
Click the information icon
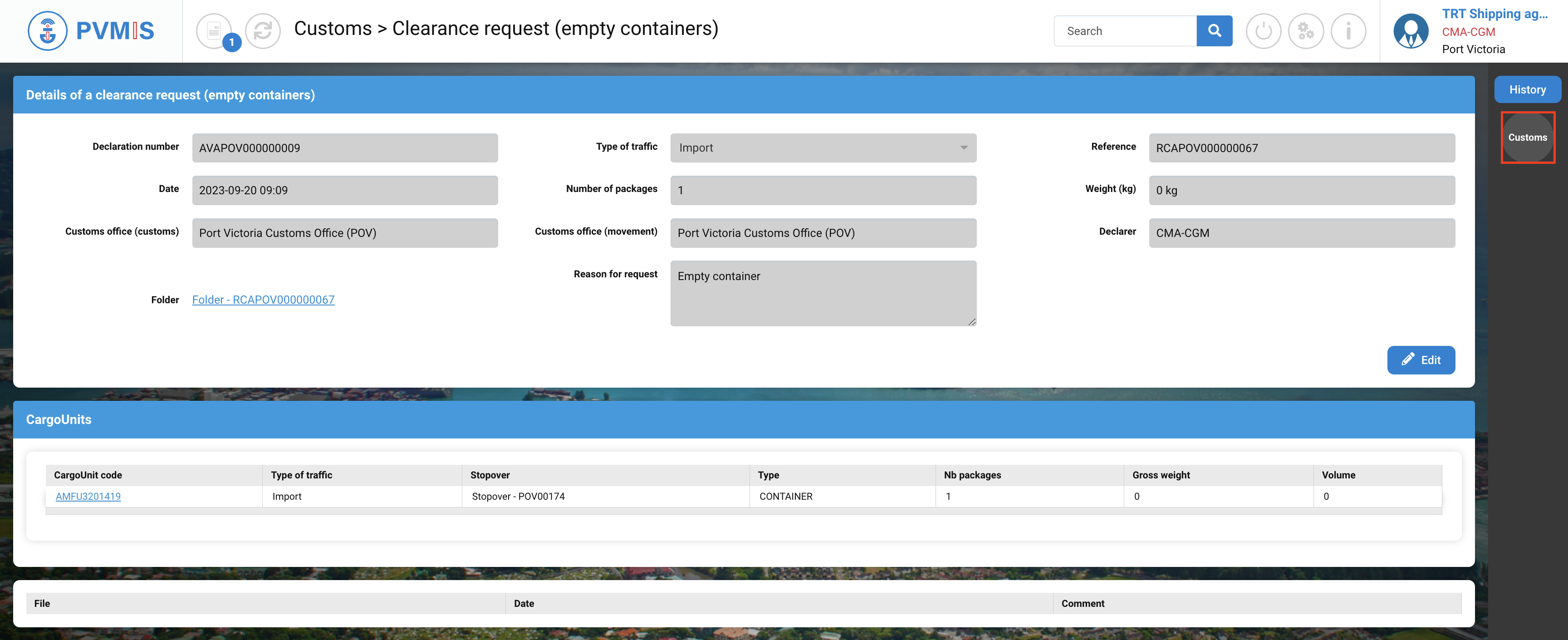pyautogui.click(x=1348, y=30)
